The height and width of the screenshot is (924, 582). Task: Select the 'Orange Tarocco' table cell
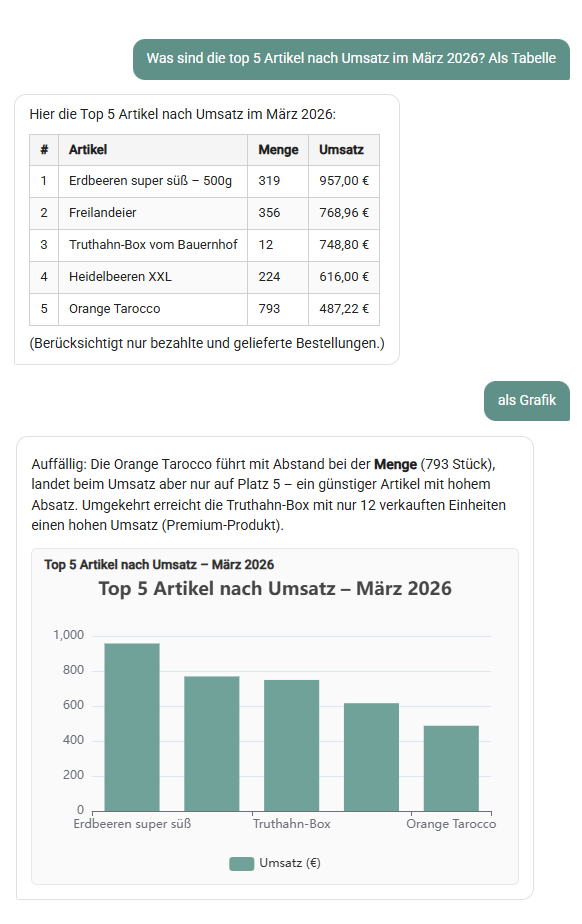pyautogui.click(x=153, y=309)
